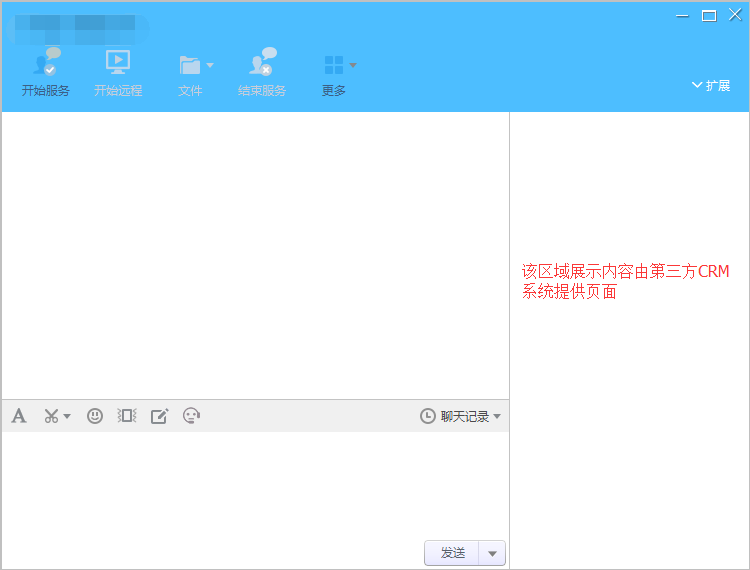Click the edit note pencil icon

[x=160, y=416]
